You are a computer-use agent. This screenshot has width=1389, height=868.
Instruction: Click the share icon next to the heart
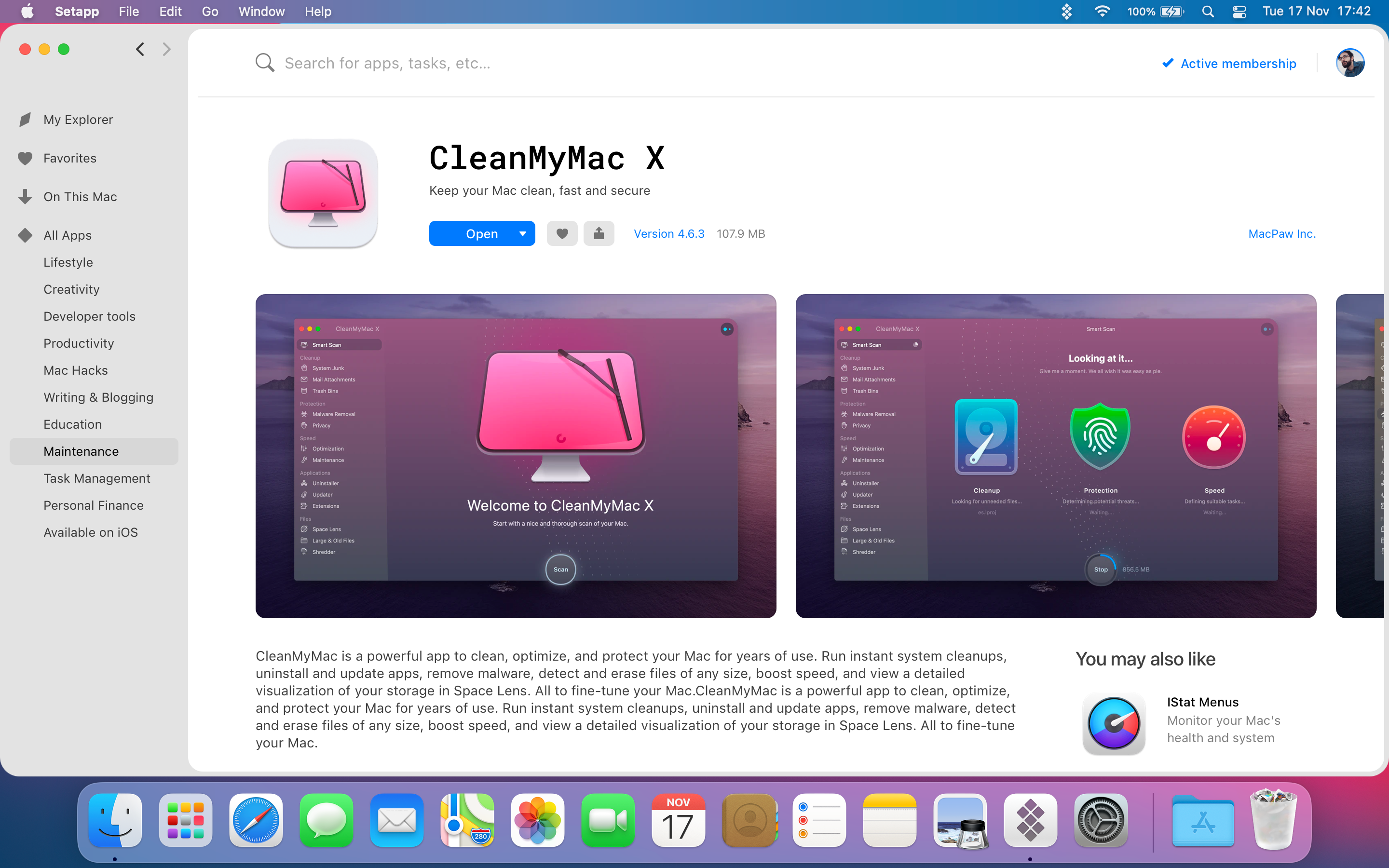tap(599, 234)
